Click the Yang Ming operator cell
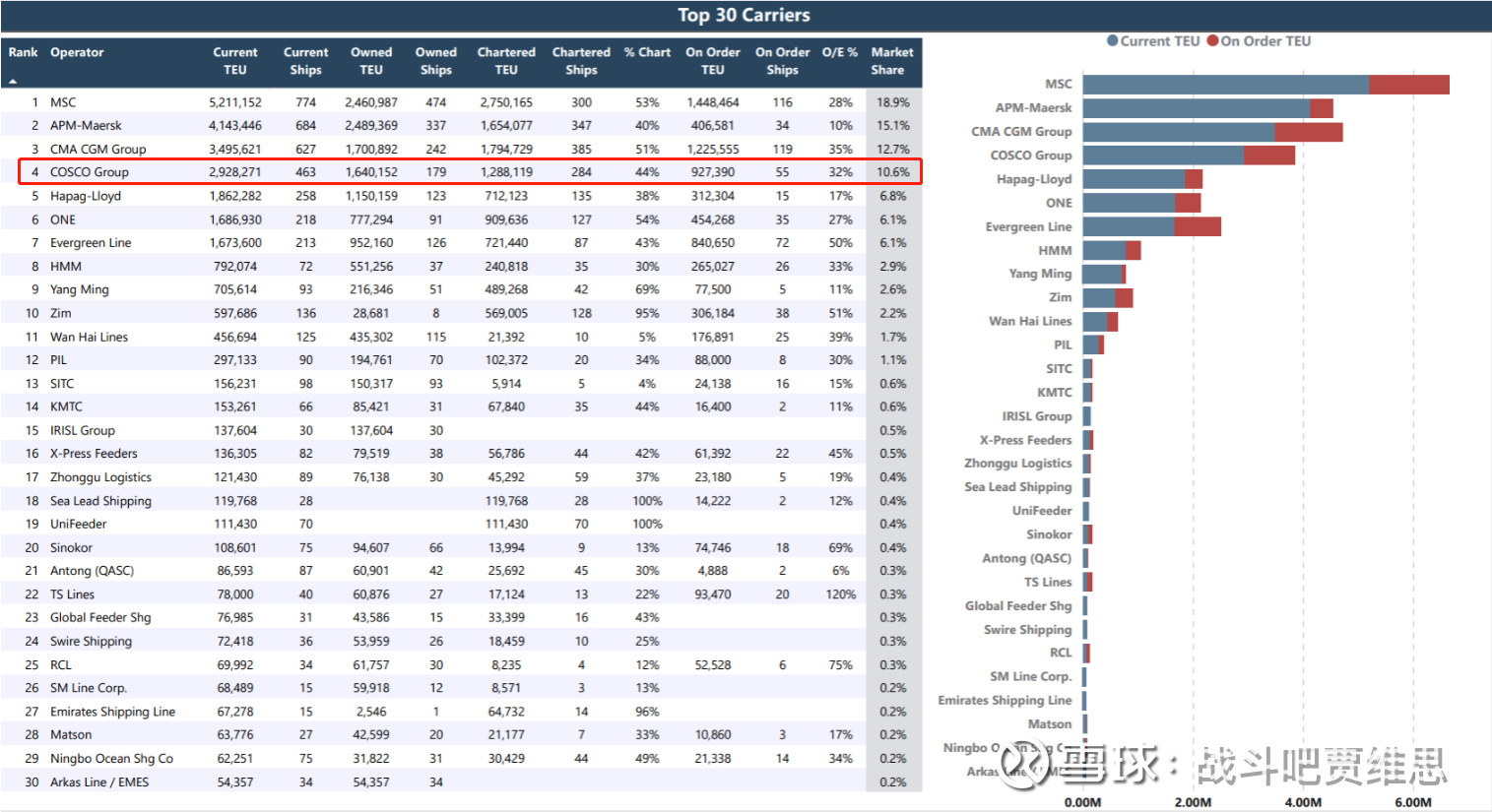 point(80,290)
